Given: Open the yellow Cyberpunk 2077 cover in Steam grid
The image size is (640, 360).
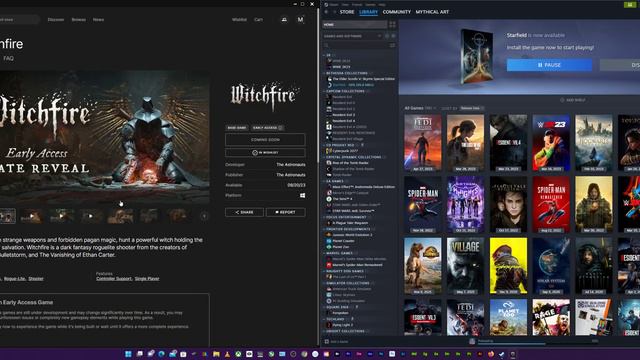Looking at the screenshot, I should coord(508,266).
